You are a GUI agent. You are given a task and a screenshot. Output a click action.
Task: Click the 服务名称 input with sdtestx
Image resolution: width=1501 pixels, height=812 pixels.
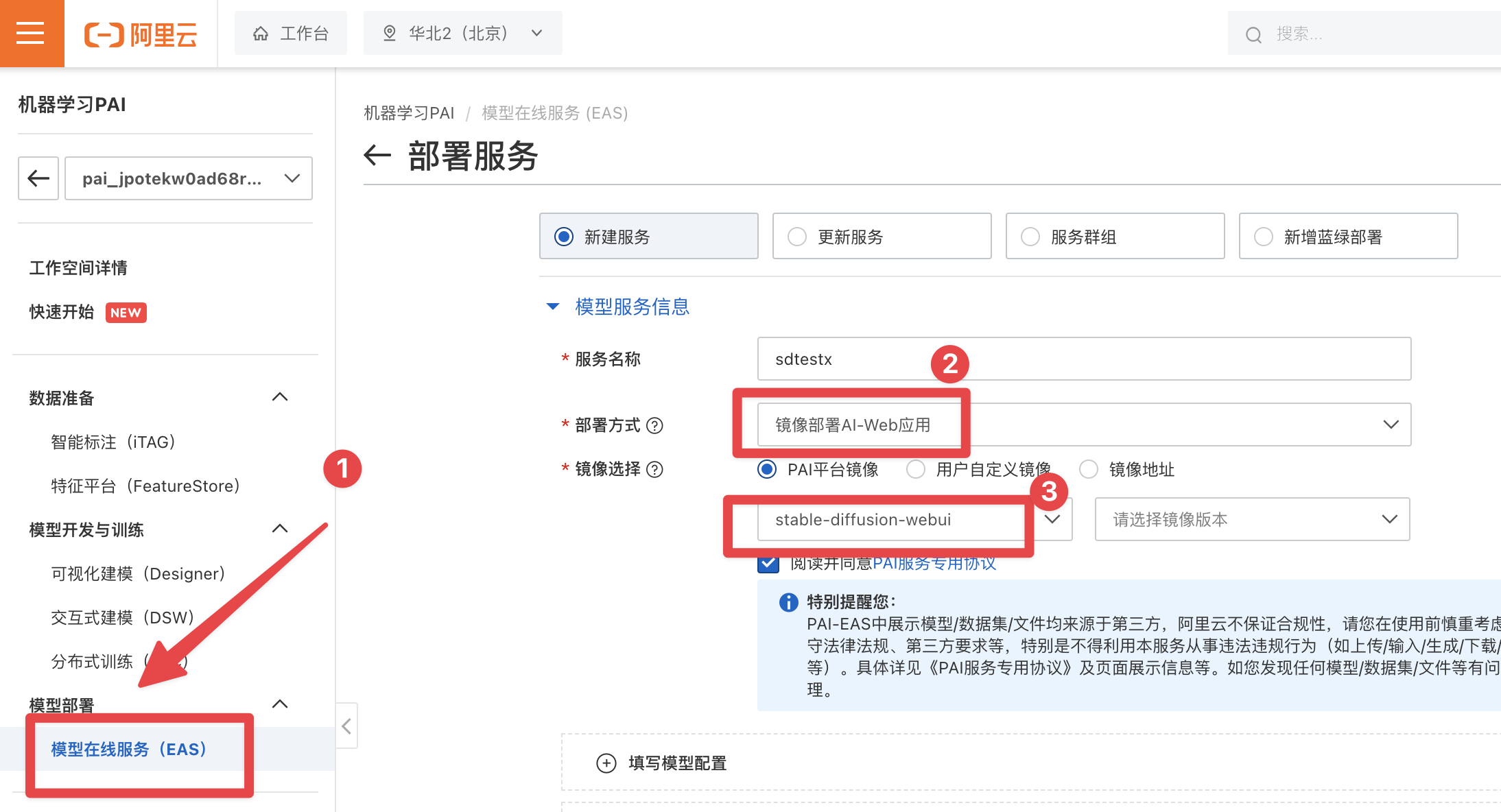pos(1084,359)
